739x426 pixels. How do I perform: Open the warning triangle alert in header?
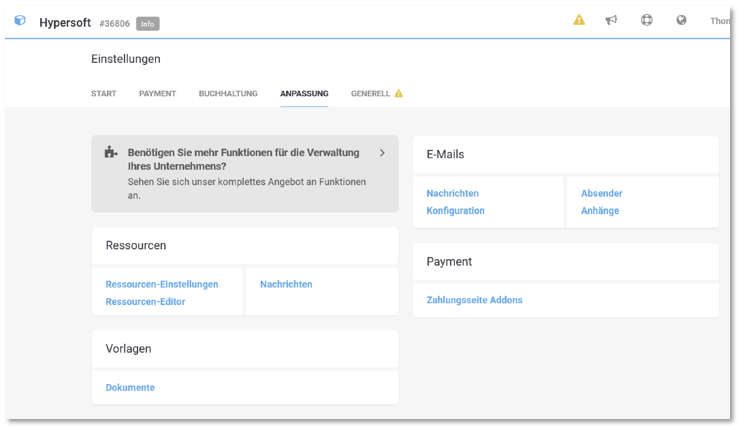[579, 20]
